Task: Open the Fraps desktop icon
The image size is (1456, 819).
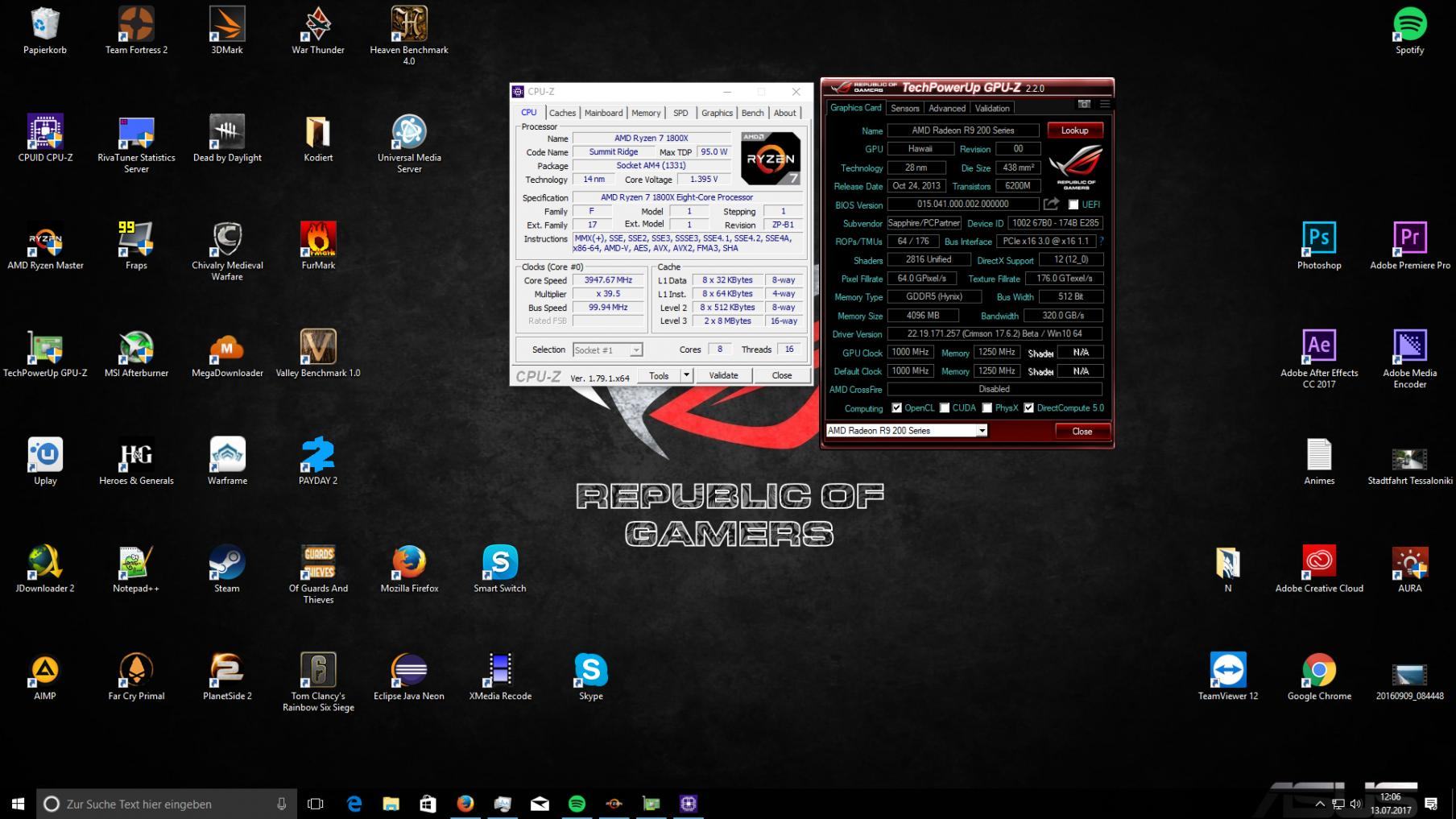Action: click(x=136, y=246)
